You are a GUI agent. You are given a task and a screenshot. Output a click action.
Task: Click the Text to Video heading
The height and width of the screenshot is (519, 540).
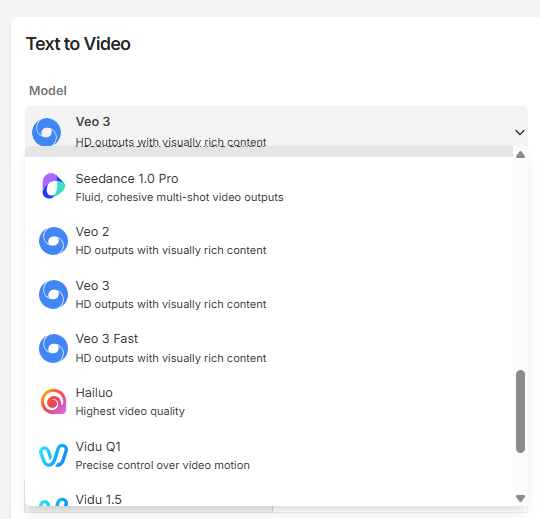pos(78,44)
